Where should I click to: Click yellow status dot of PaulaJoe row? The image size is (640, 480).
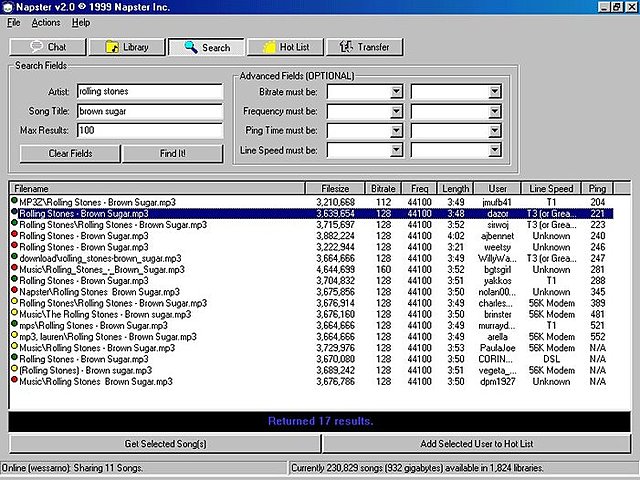[14, 346]
